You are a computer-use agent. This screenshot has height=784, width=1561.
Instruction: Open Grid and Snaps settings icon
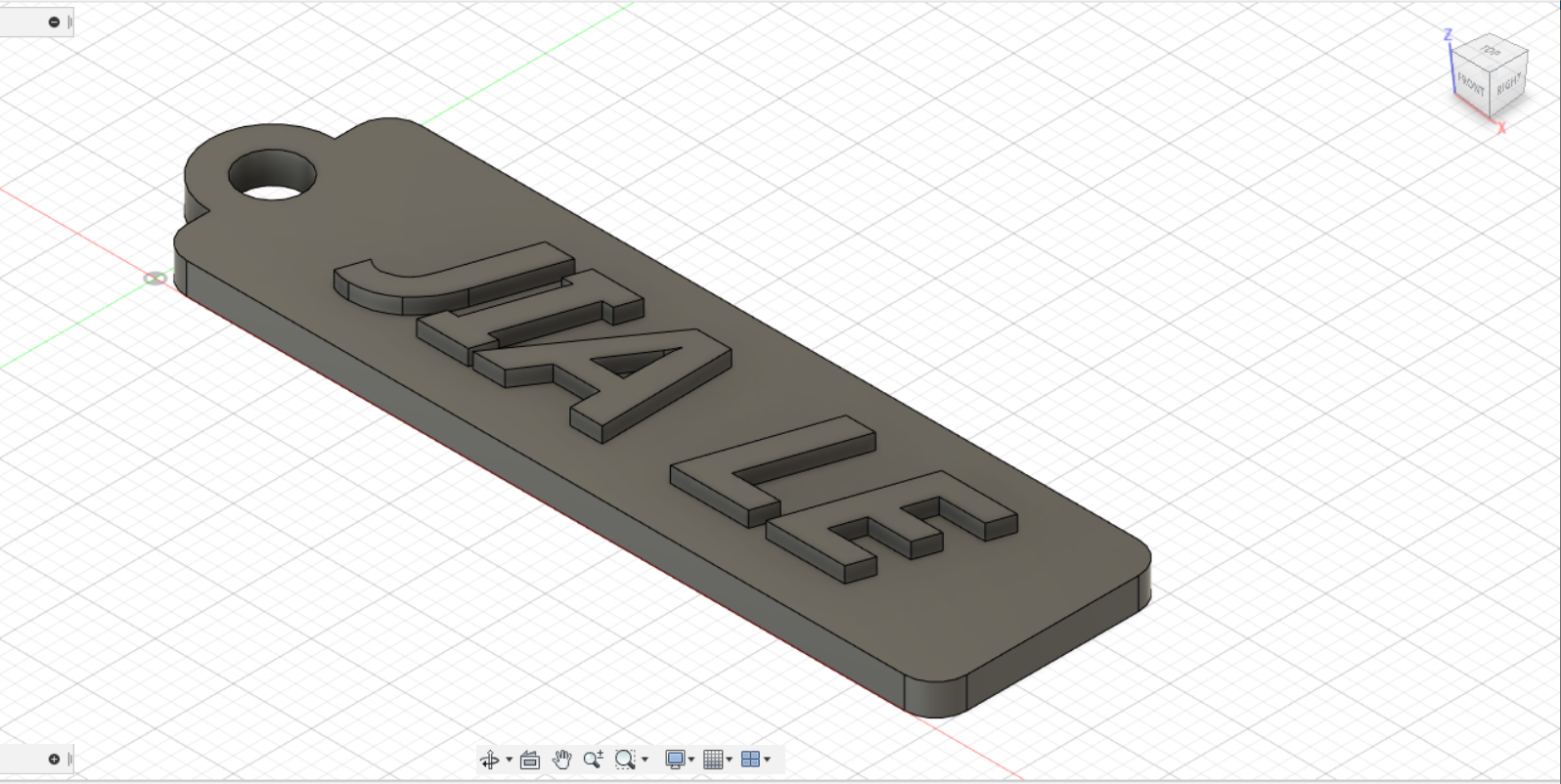[713, 760]
